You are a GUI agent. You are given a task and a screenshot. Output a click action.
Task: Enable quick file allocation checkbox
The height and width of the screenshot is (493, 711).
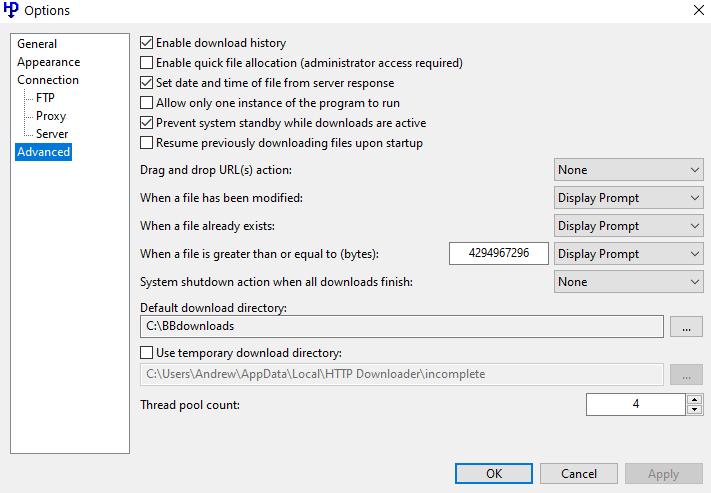(x=147, y=63)
